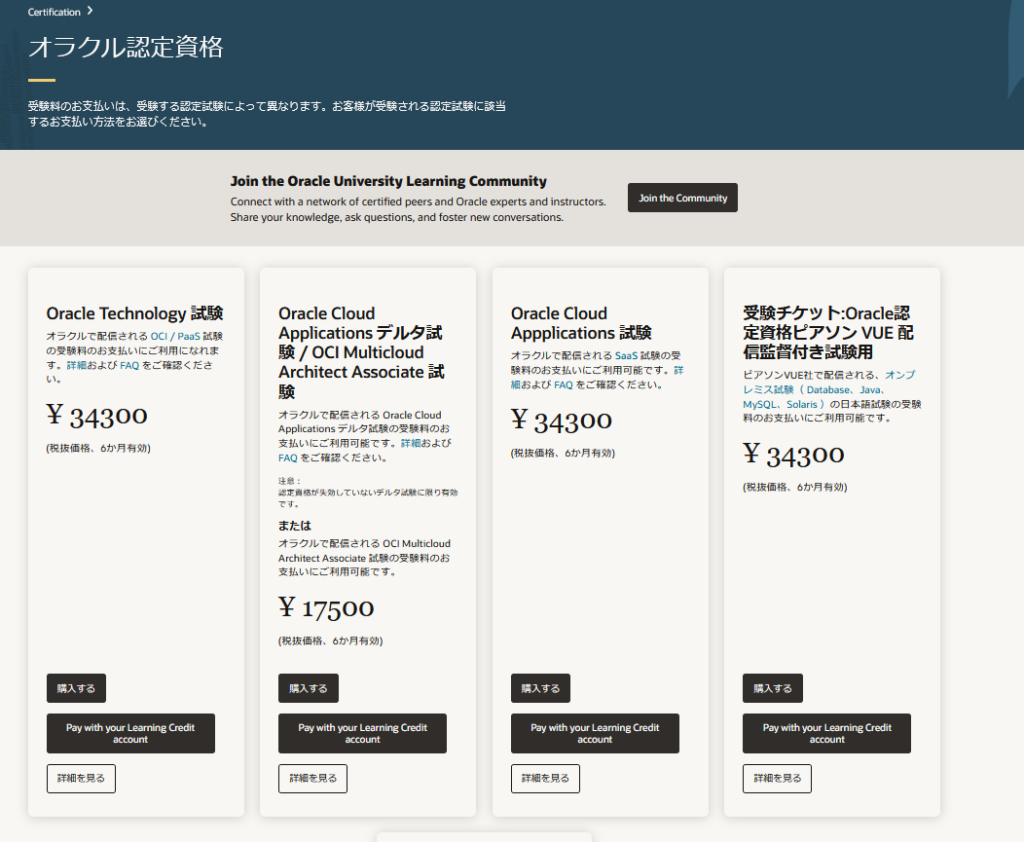1024x842 pixels.
Task: Open the FAQ link in Oracle Technology card
Action: [x=129, y=366]
